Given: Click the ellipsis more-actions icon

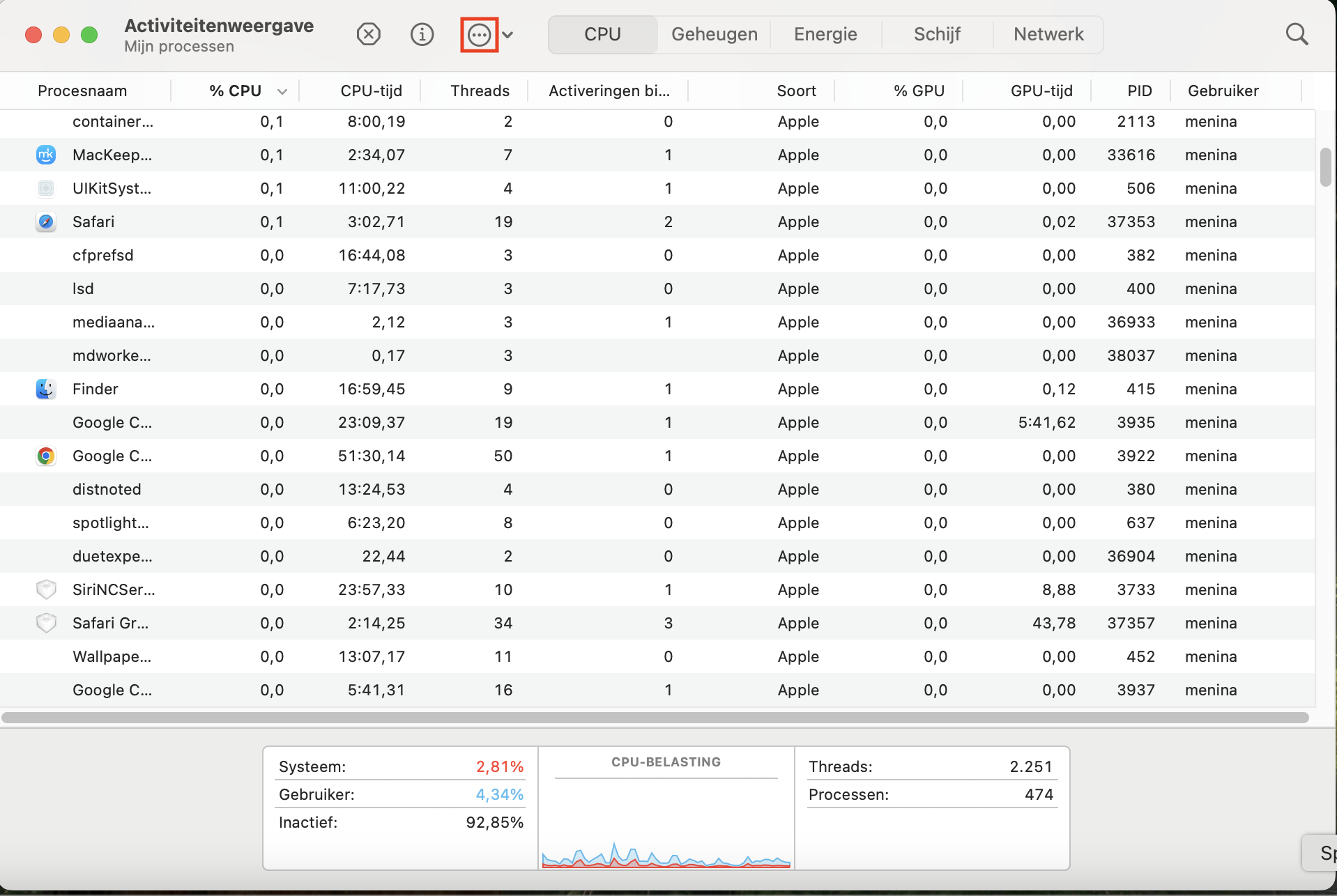Looking at the screenshot, I should pos(479,35).
